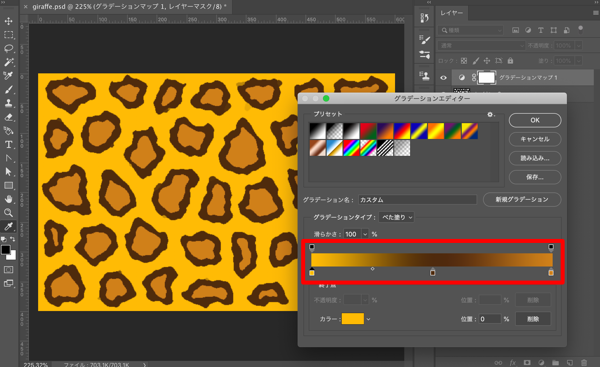Image resolution: width=600 pixels, height=367 pixels.
Task: Click the trash icon in Layers panel
Action: point(584,362)
